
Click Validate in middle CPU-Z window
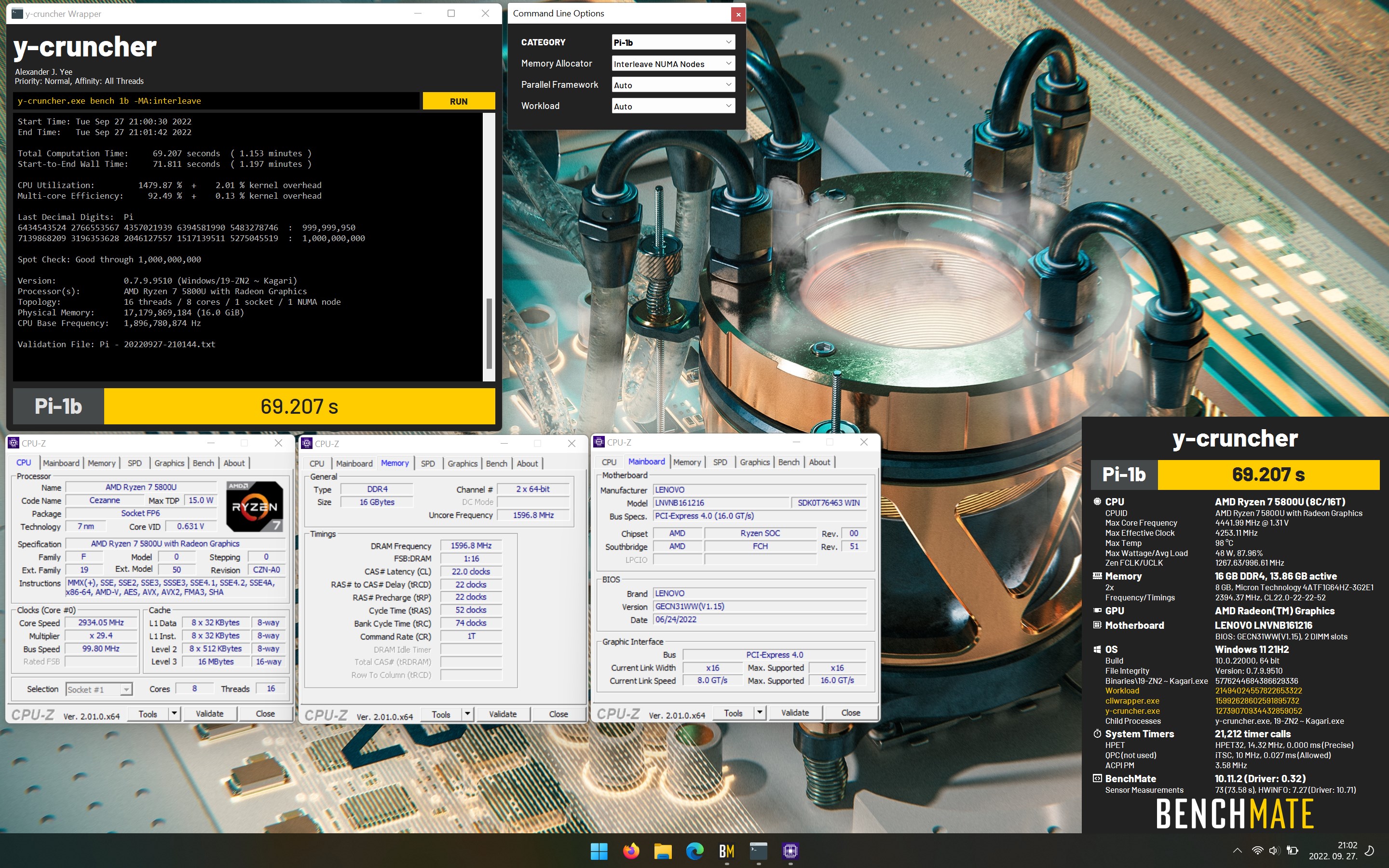503,715
